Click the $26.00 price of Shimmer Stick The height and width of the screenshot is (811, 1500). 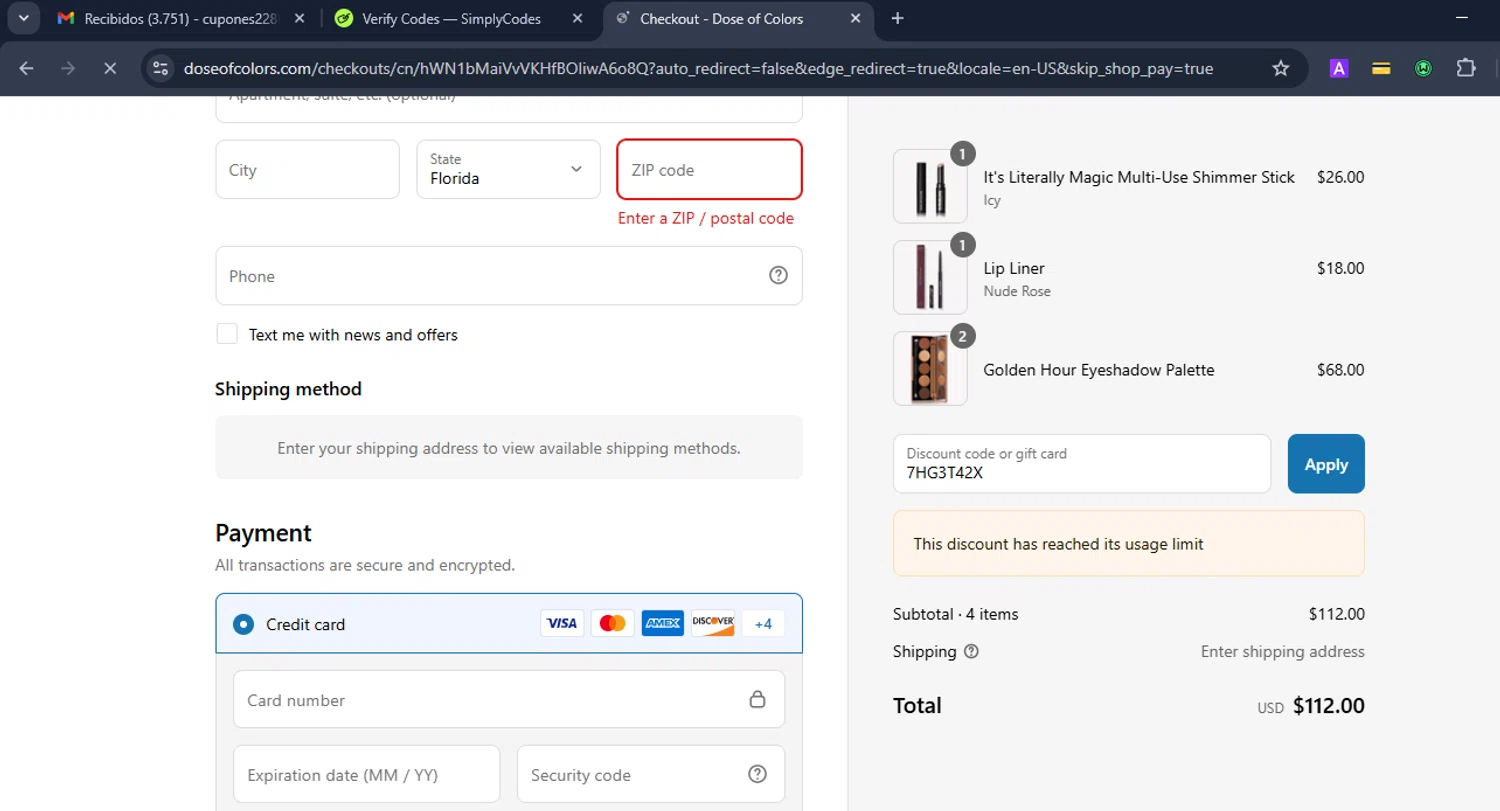pos(1340,177)
